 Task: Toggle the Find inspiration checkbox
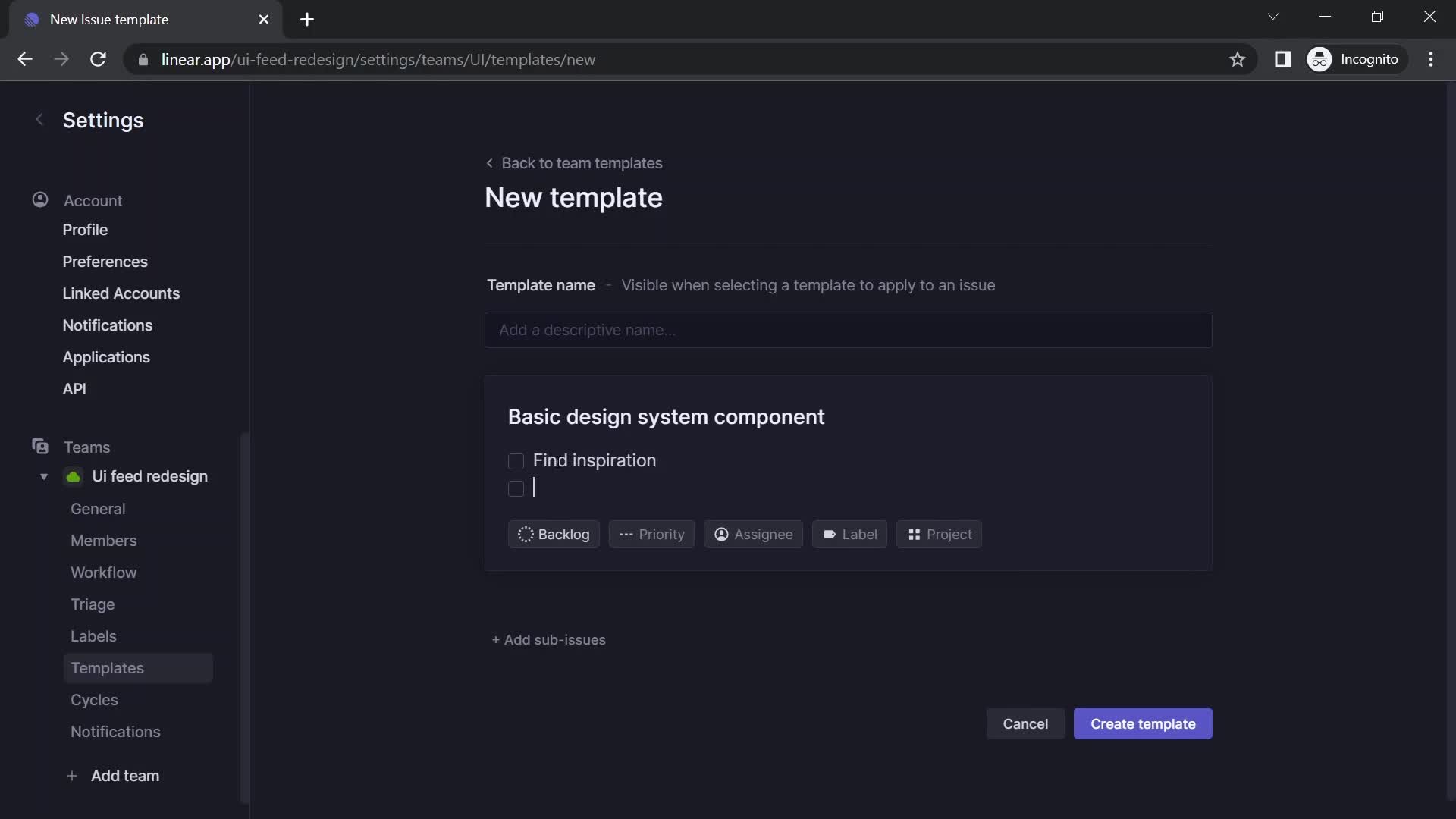coord(516,461)
